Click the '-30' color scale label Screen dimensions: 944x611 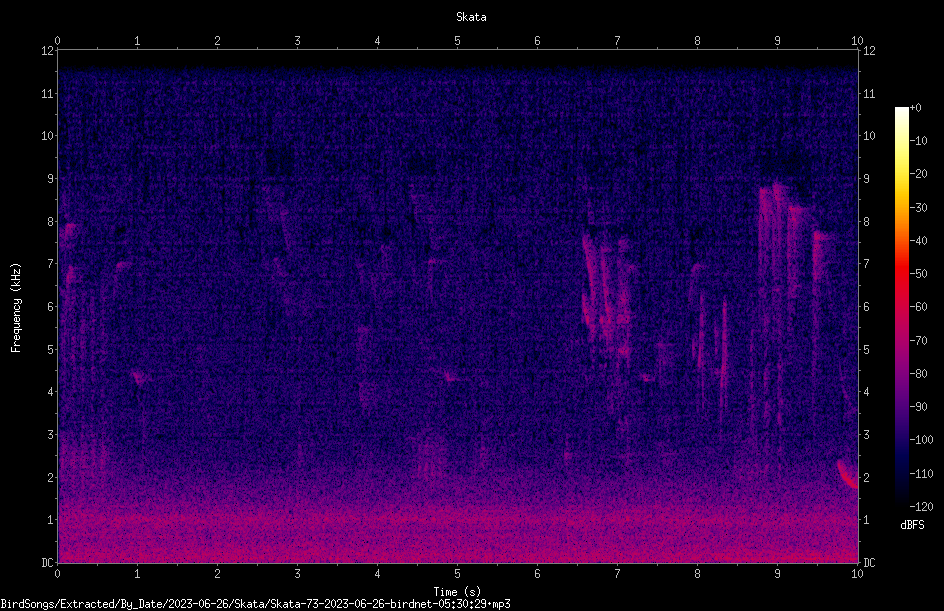coord(918,207)
